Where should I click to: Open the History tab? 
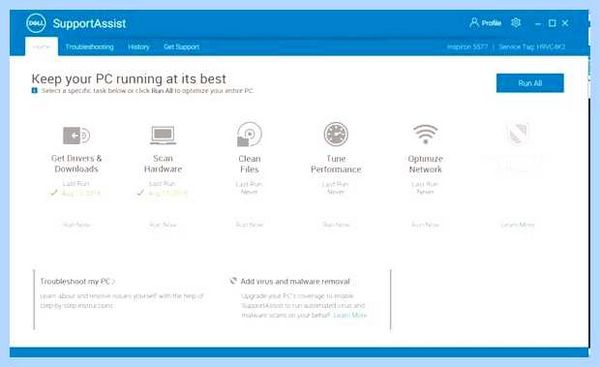(x=139, y=47)
